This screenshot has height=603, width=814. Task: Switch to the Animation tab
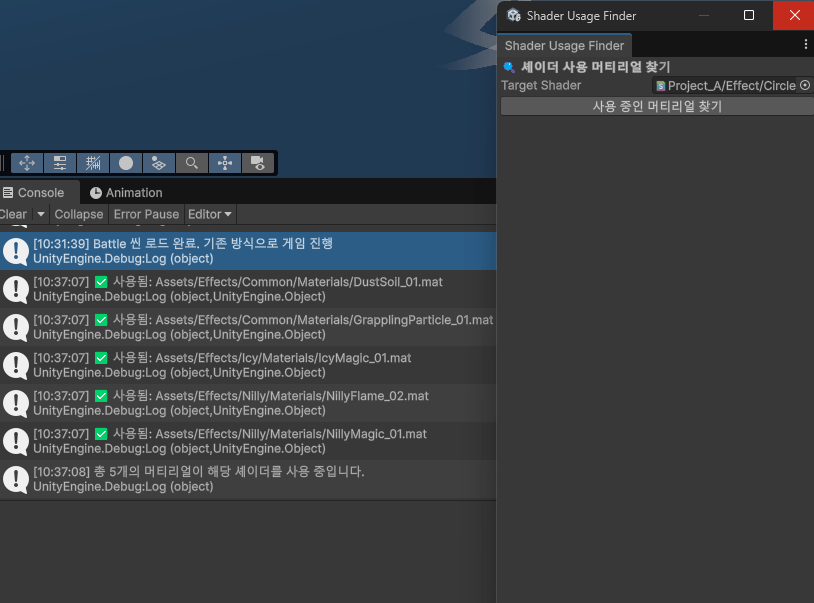tap(126, 193)
